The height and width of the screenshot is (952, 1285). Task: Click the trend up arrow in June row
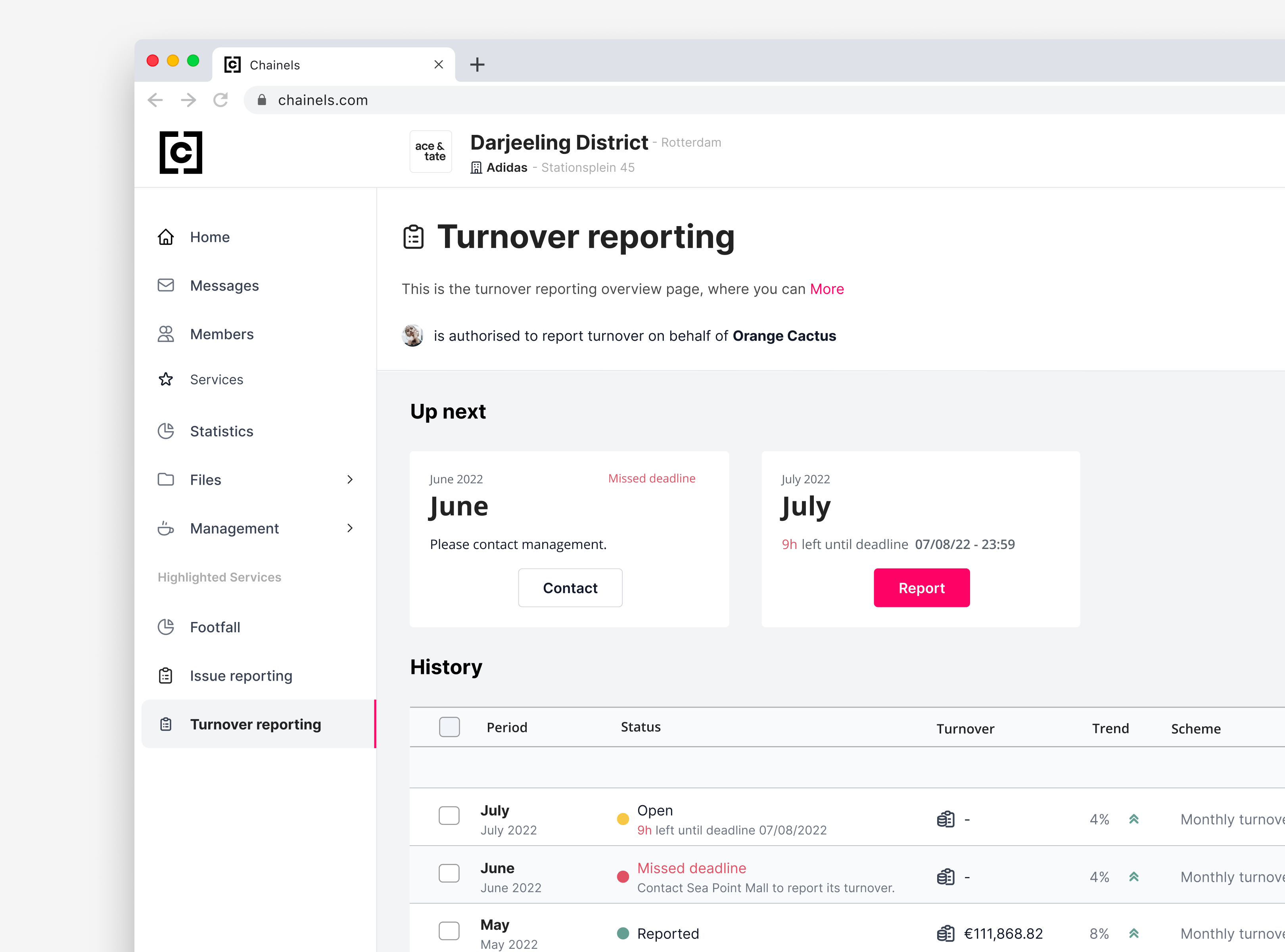click(1133, 877)
